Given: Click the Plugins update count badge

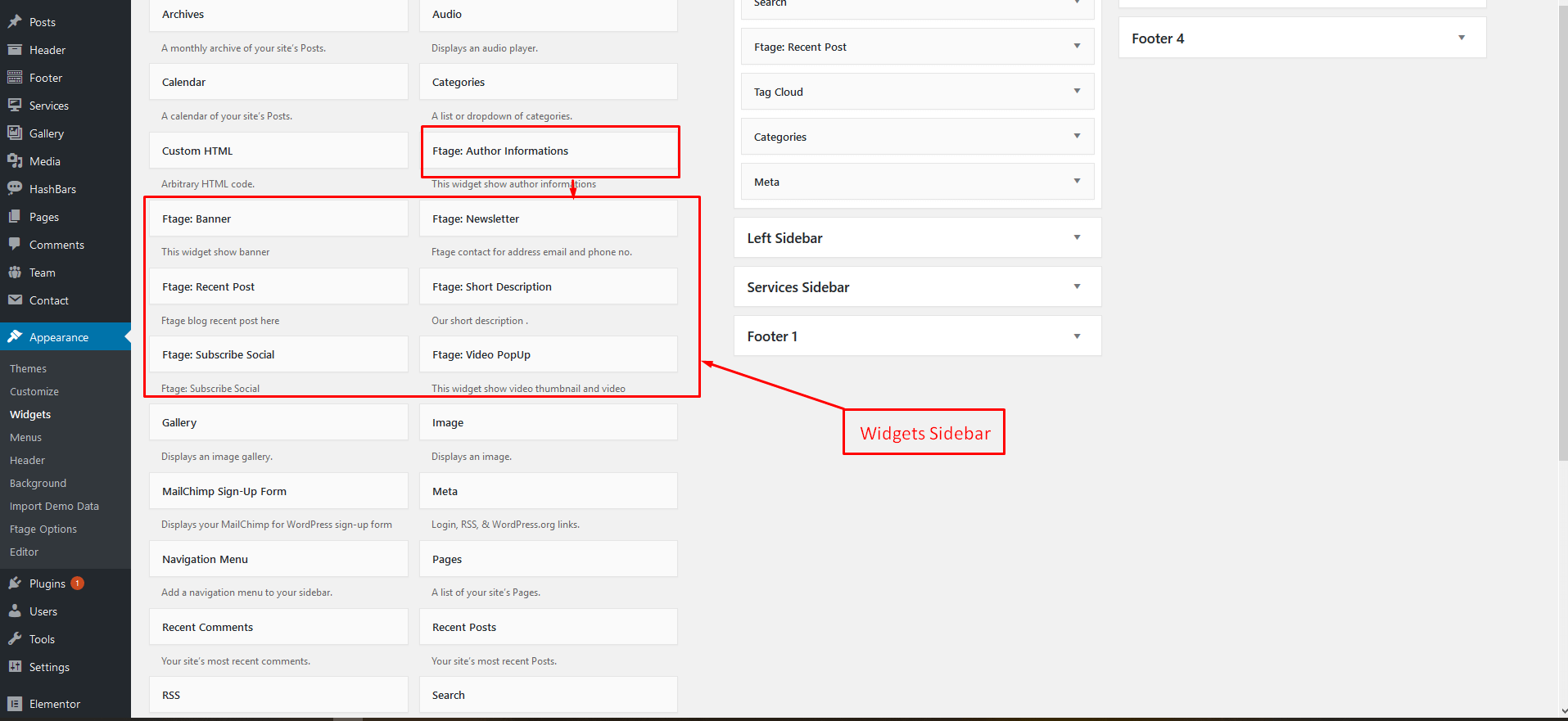Looking at the screenshot, I should coord(77,583).
